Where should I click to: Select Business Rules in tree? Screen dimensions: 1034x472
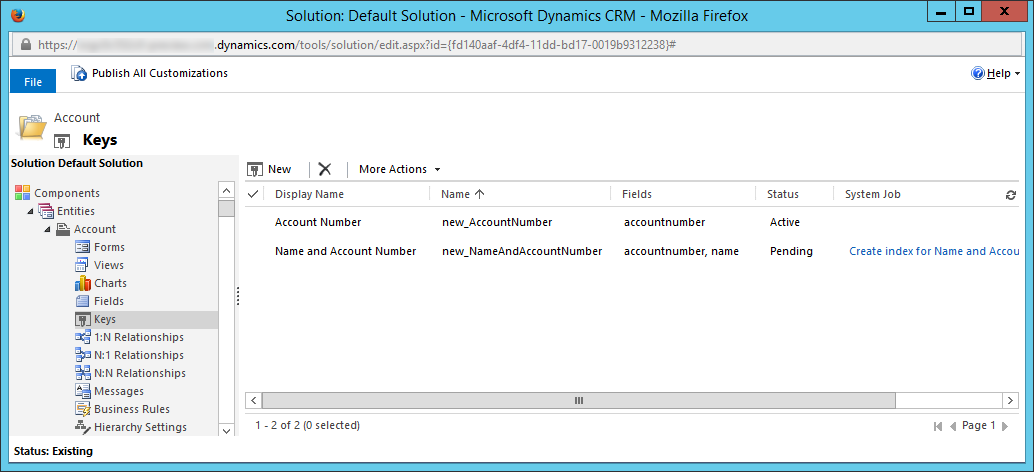click(x=132, y=409)
